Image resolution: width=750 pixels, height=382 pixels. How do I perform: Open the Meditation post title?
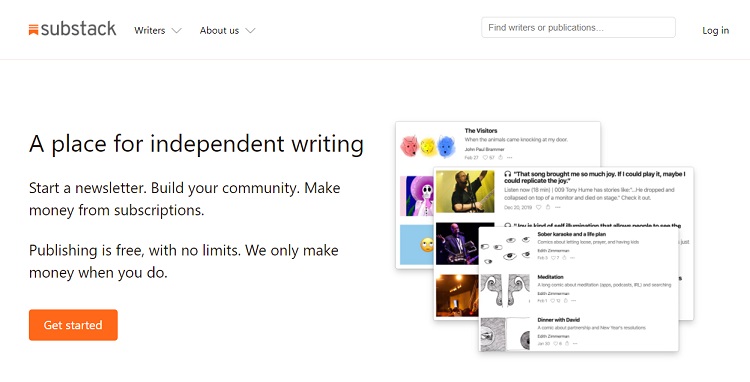[550, 277]
